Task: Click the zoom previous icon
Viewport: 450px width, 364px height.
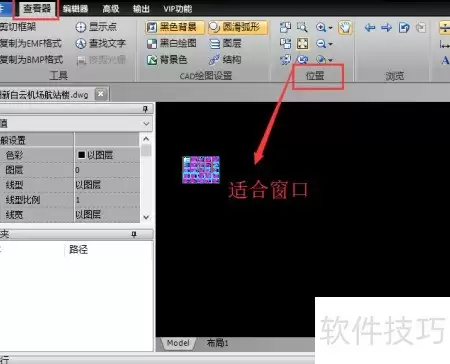Action: pos(302,59)
